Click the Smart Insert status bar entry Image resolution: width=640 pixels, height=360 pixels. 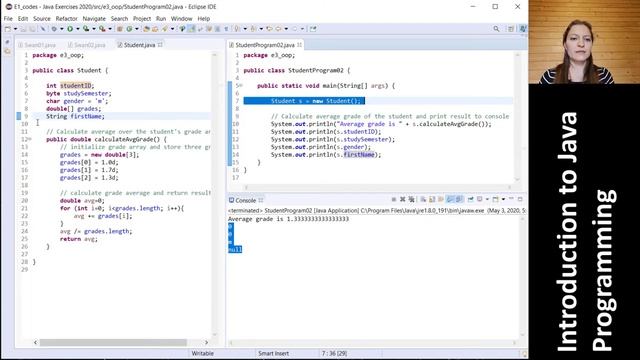point(273,353)
